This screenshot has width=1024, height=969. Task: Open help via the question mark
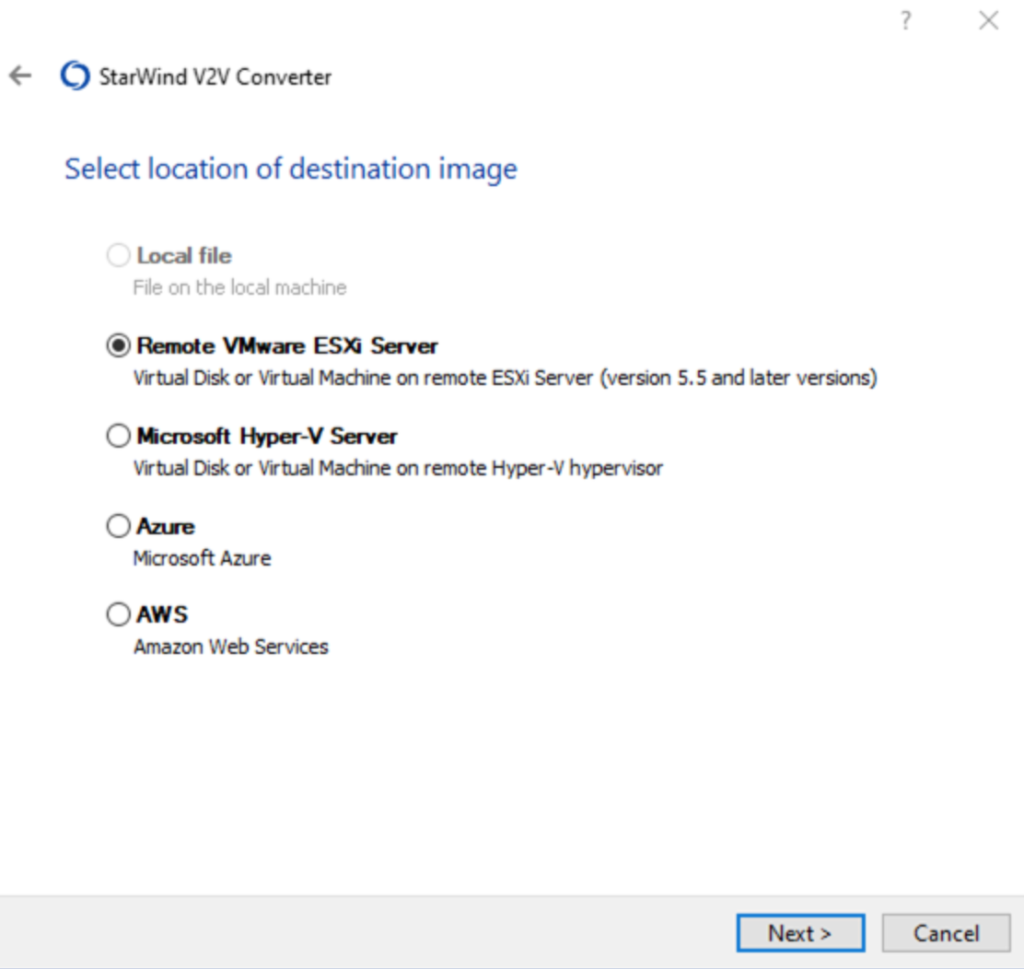[x=905, y=21]
